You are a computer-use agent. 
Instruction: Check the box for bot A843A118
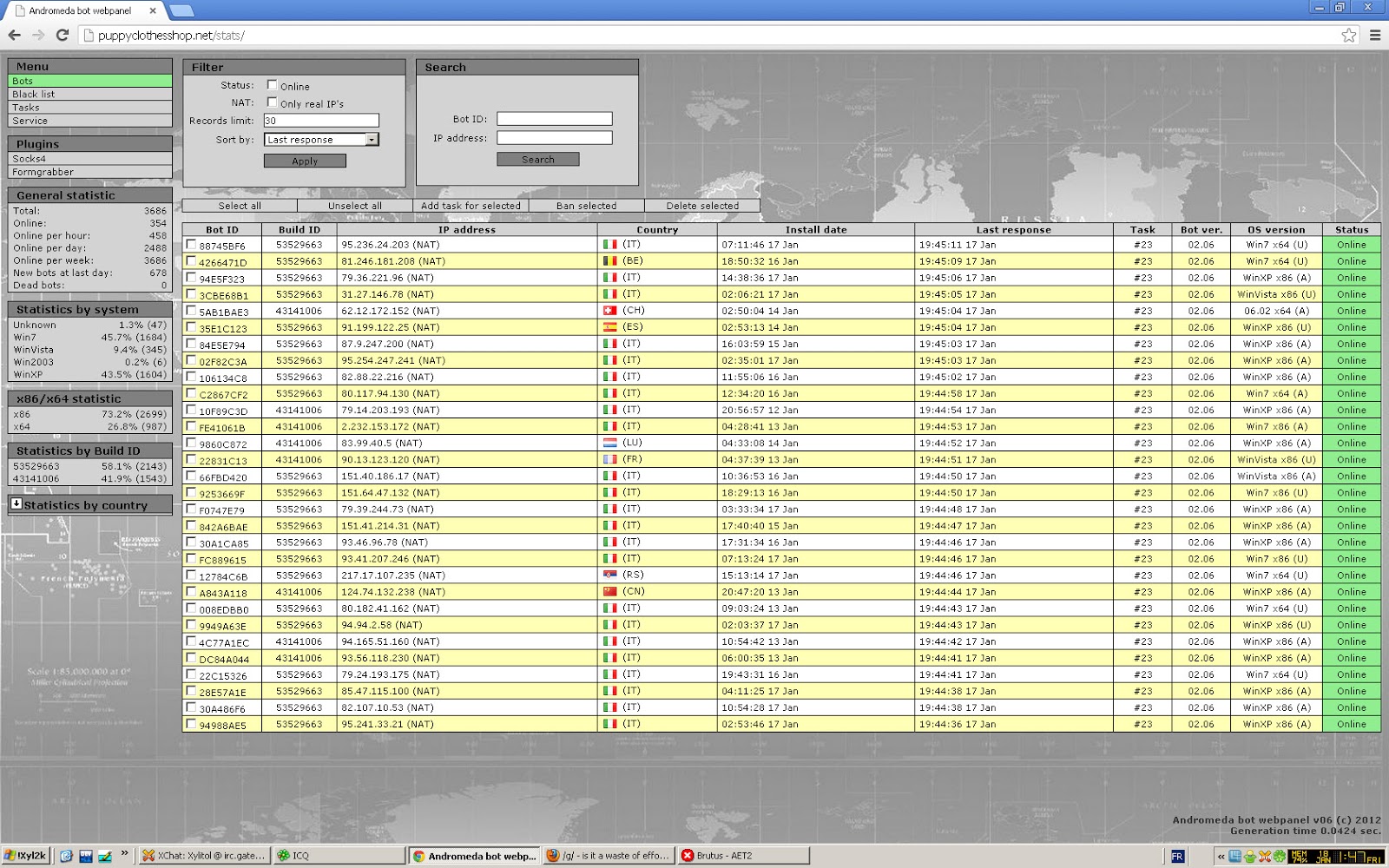[191, 591]
